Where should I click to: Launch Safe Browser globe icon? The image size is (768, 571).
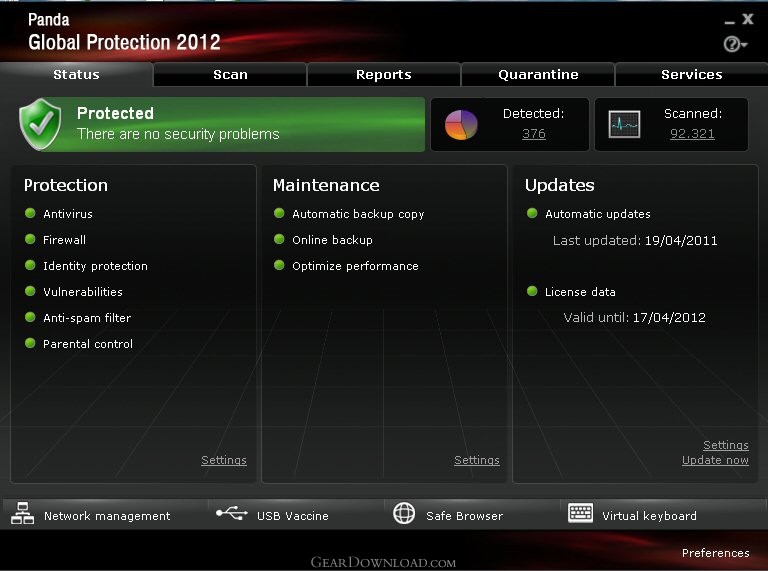tap(404, 513)
